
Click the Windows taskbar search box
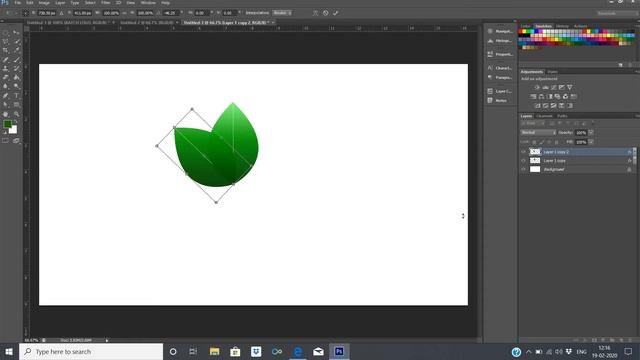(91, 352)
